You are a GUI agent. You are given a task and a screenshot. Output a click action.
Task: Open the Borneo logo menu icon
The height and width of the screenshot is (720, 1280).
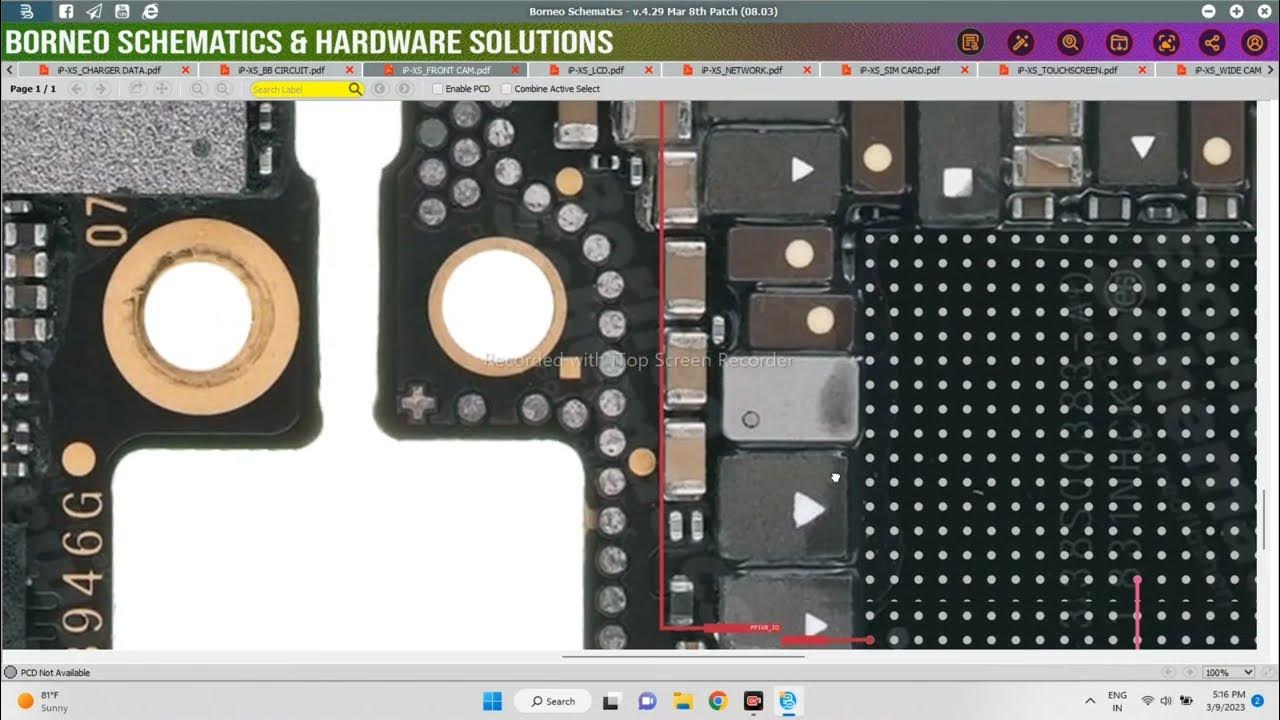28,11
